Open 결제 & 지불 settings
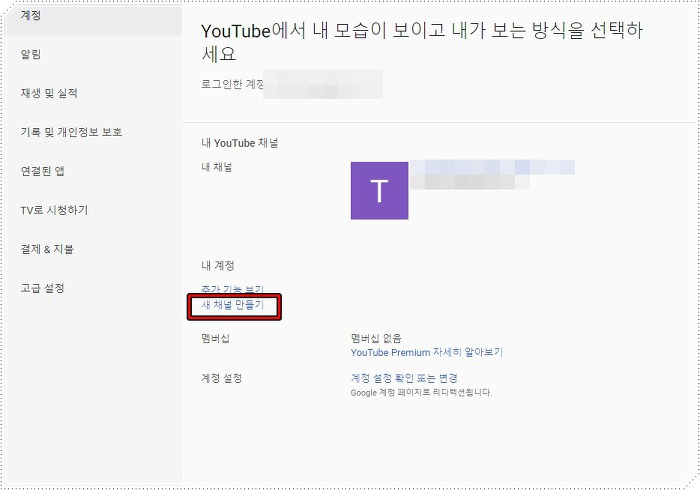700x490 pixels. [47, 249]
